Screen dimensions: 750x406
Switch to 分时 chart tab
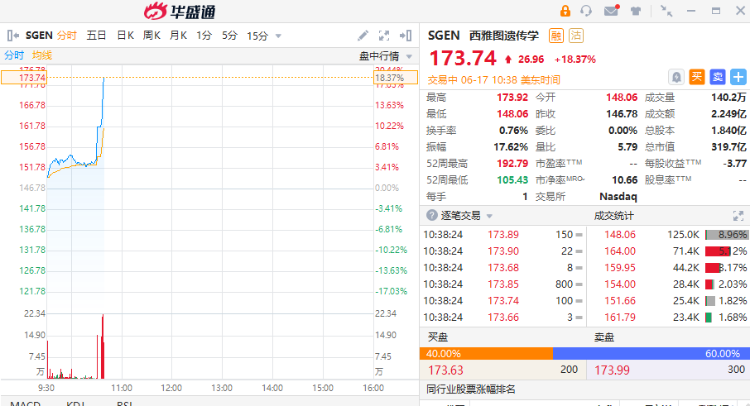[x=66, y=35]
